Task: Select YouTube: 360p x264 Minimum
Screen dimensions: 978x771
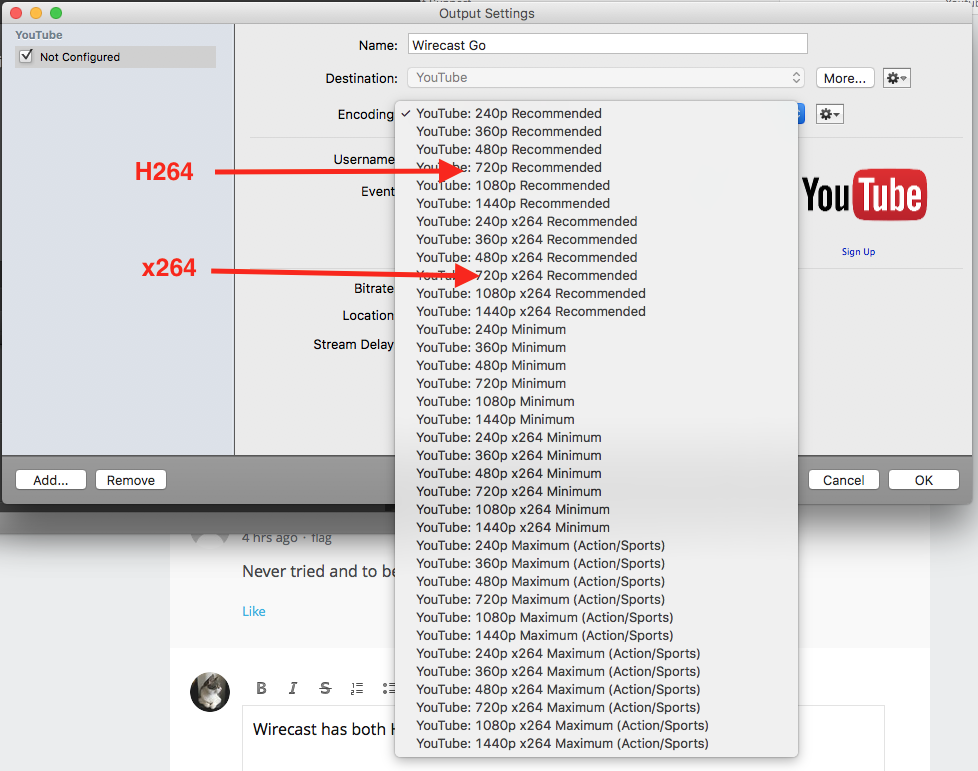Action: pyautogui.click(x=596, y=456)
